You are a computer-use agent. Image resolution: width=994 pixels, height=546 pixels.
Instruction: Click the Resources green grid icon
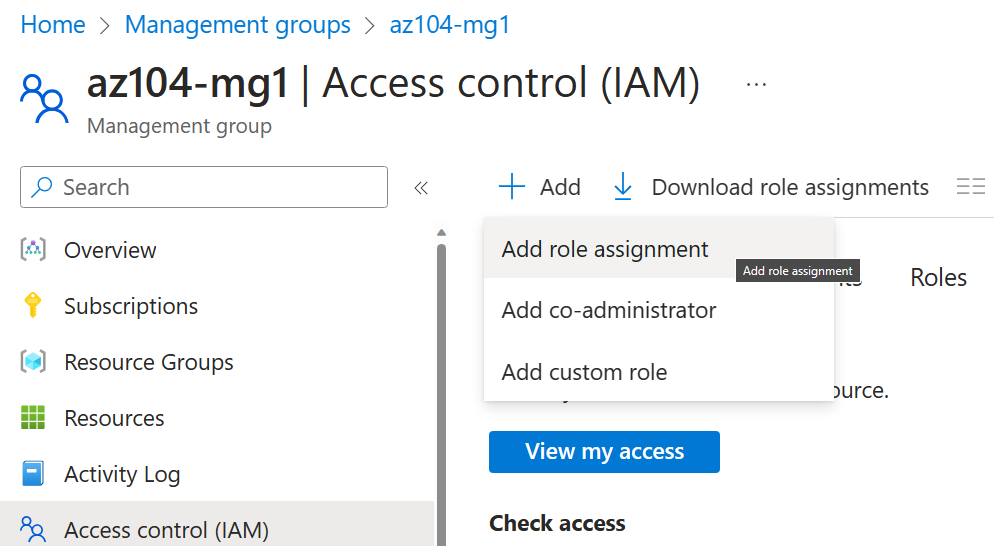[33, 418]
